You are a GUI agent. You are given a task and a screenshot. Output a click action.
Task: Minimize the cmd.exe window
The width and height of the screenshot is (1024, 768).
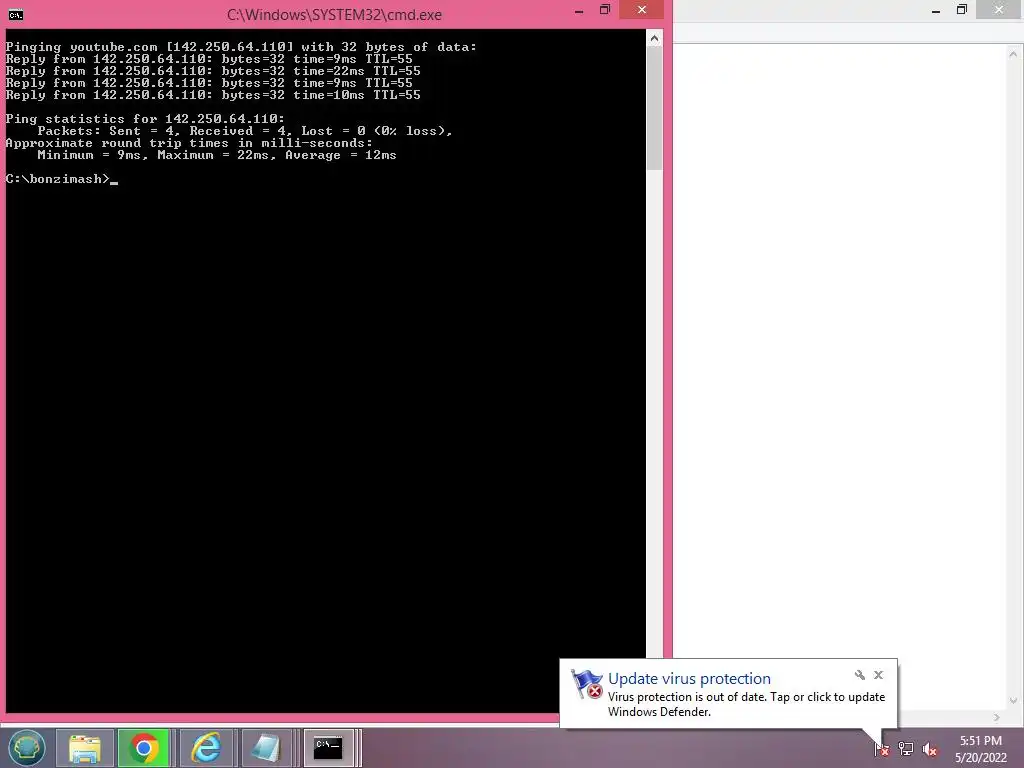[579, 11]
